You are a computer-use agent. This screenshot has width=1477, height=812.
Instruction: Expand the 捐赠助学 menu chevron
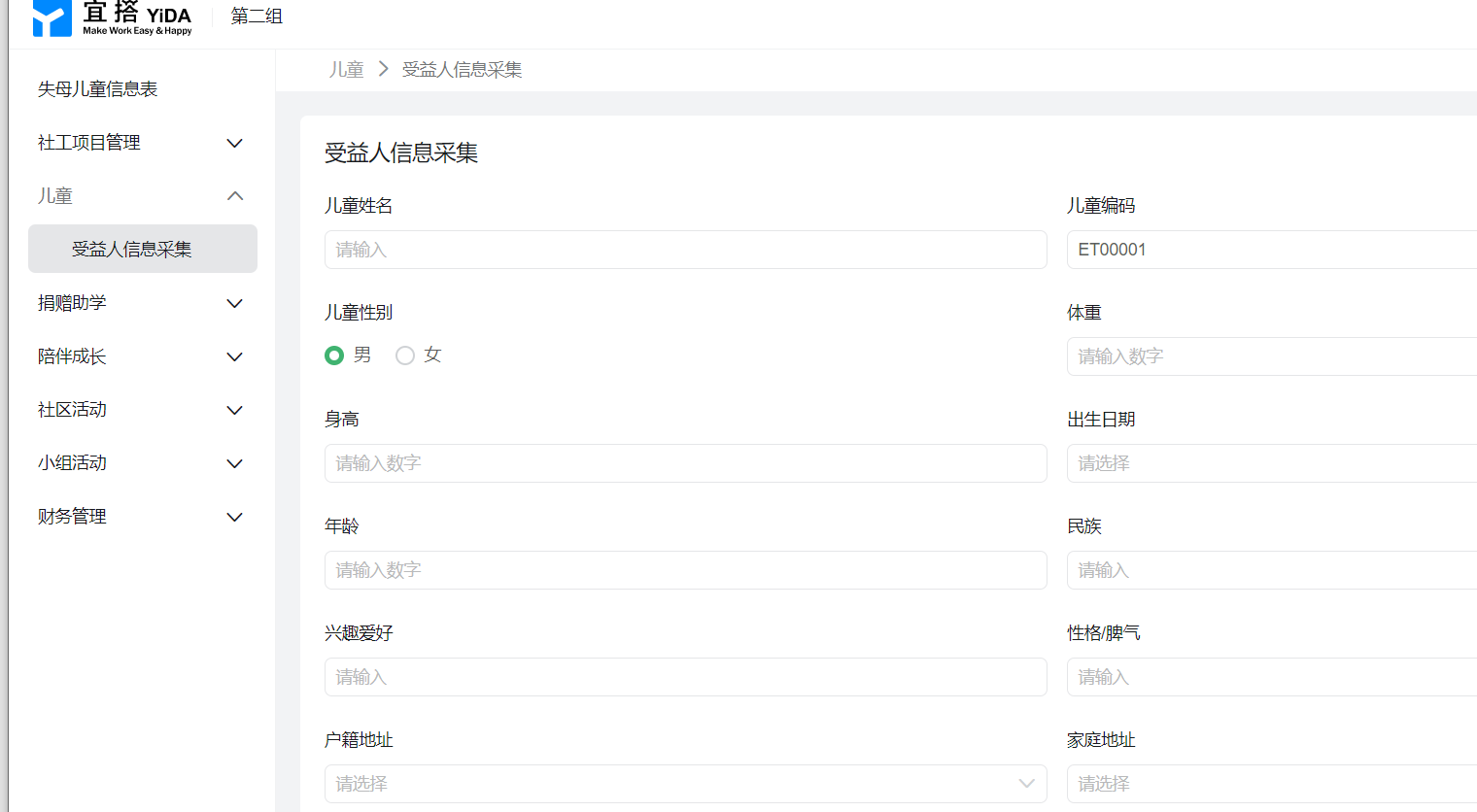point(234,303)
